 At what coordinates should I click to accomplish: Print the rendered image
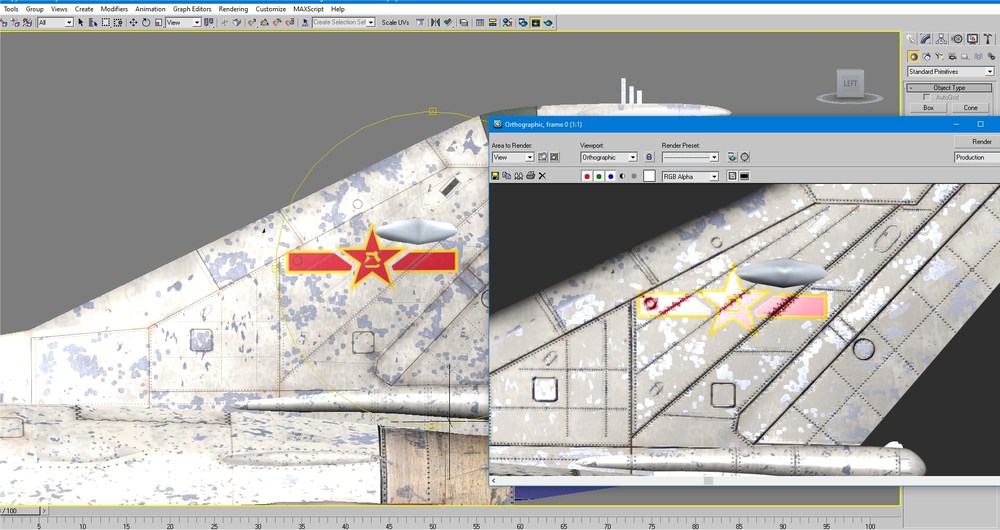[530, 176]
